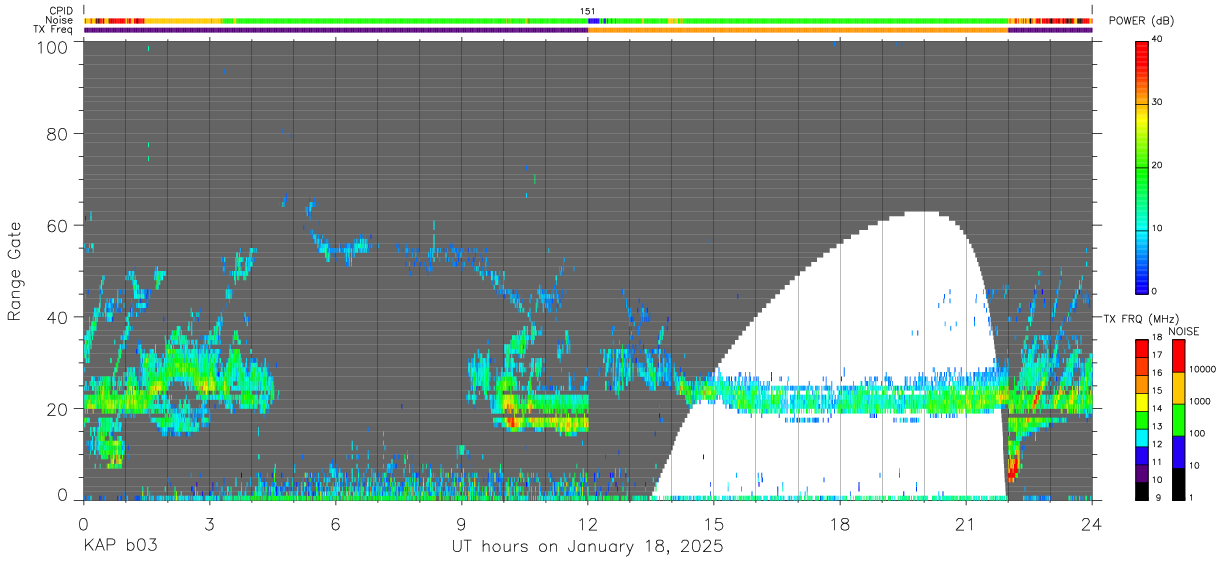Select the 12 MHz label in frequency legend
Screen dimensions: 1228x567
[1157, 444]
